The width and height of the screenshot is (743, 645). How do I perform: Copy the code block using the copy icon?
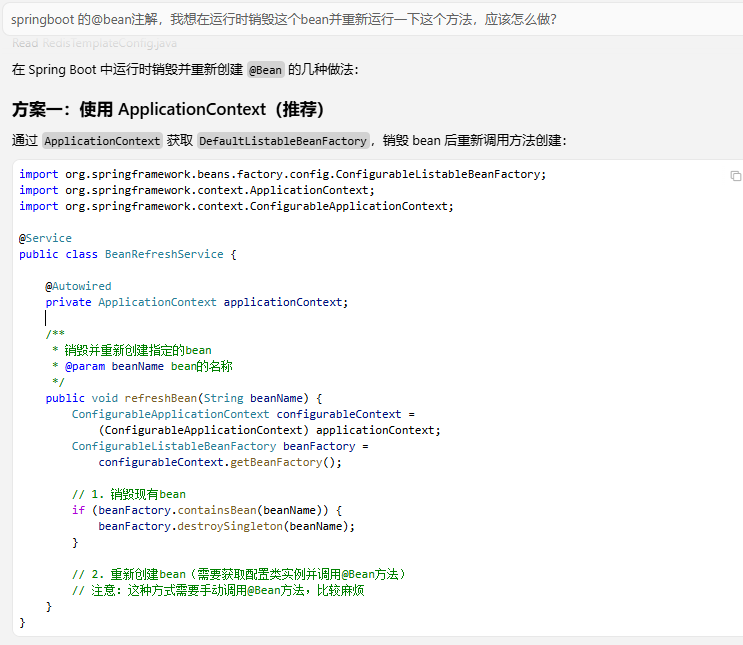point(735,176)
